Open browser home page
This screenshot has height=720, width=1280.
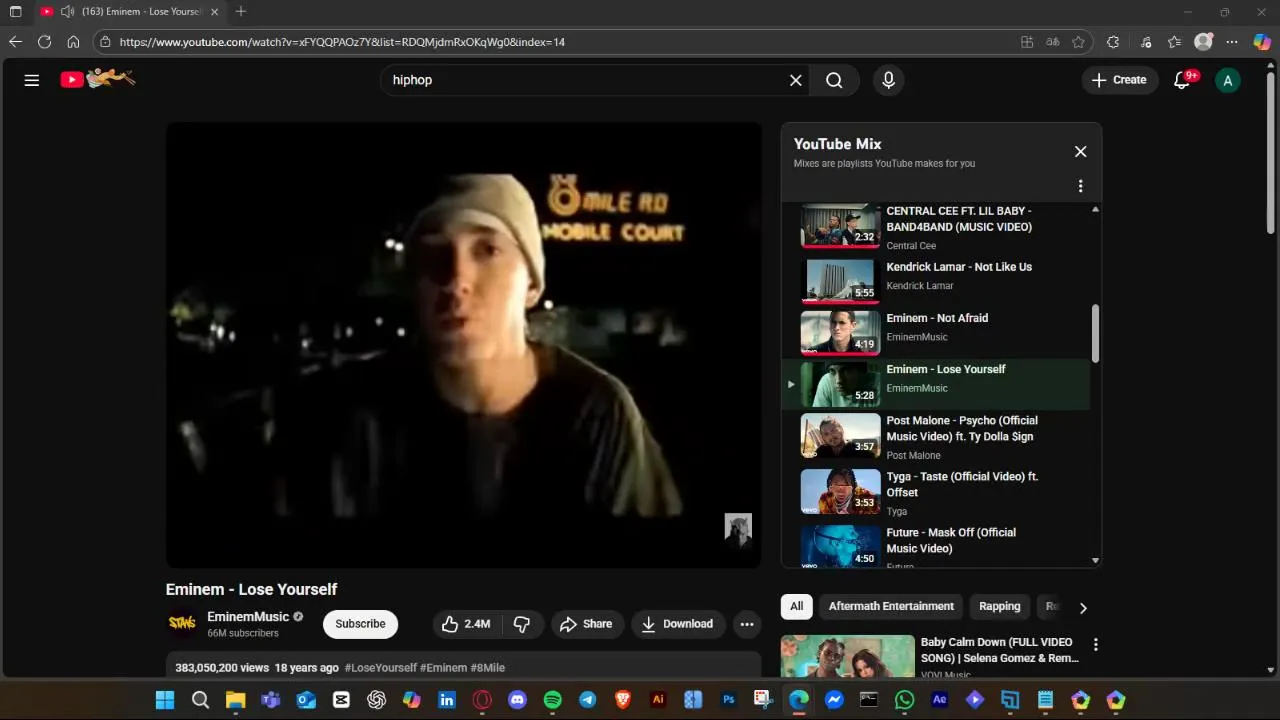click(x=73, y=42)
